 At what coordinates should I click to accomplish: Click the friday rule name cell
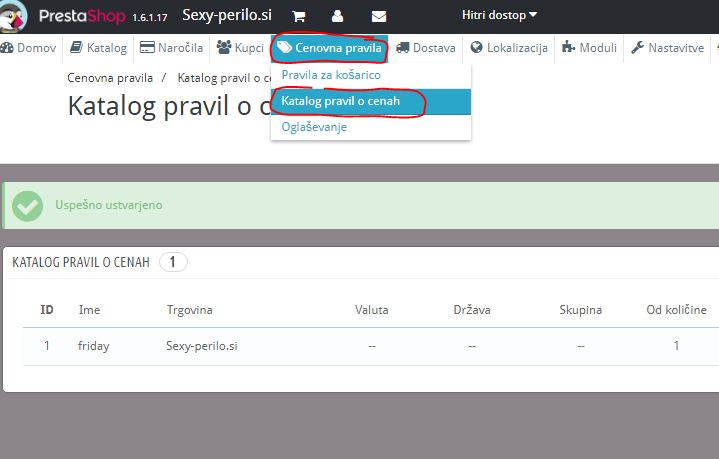point(94,346)
